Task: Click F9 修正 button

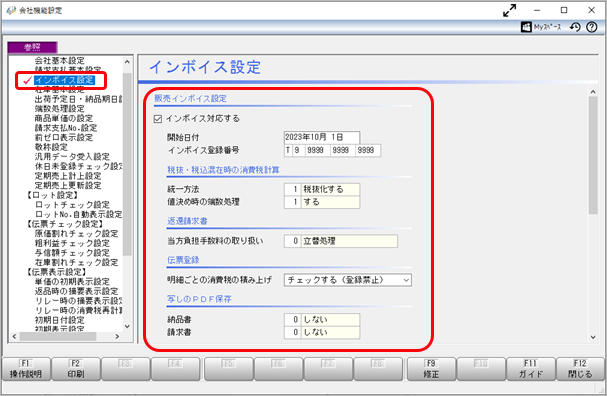Action: pyautogui.click(x=431, y=369)
